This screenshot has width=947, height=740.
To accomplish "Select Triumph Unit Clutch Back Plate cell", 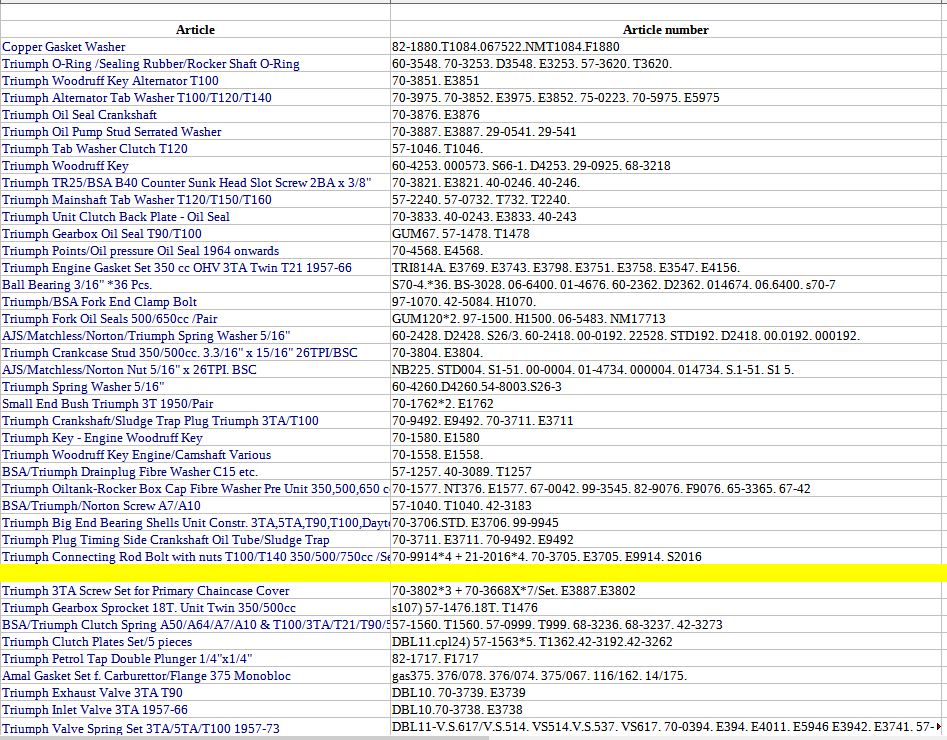I will [x=195, y=216].
